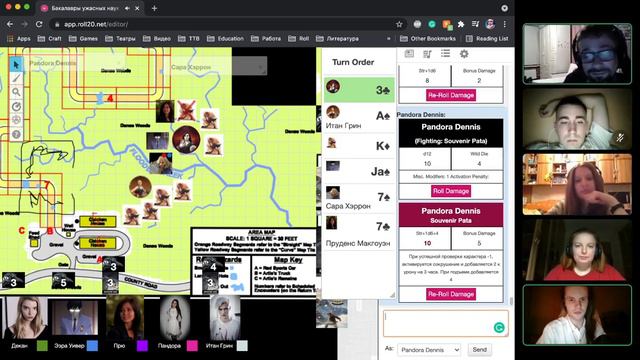Click Итан Грин's white color swatch
The height and width of the screenshot is (360, 640).
tap(242, 346)
